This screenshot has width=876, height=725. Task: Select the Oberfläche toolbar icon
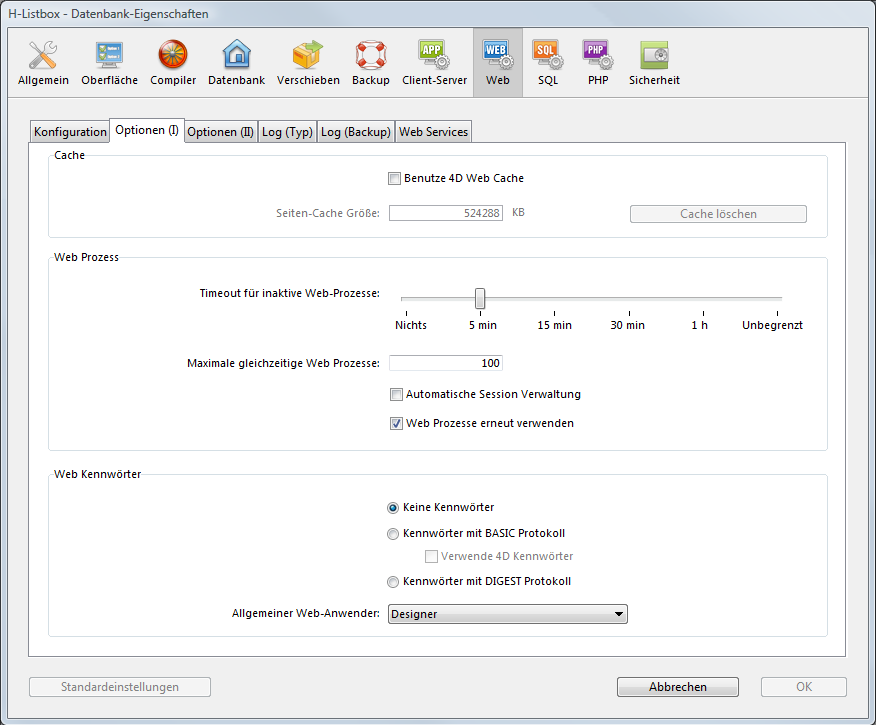pos(109,62)
